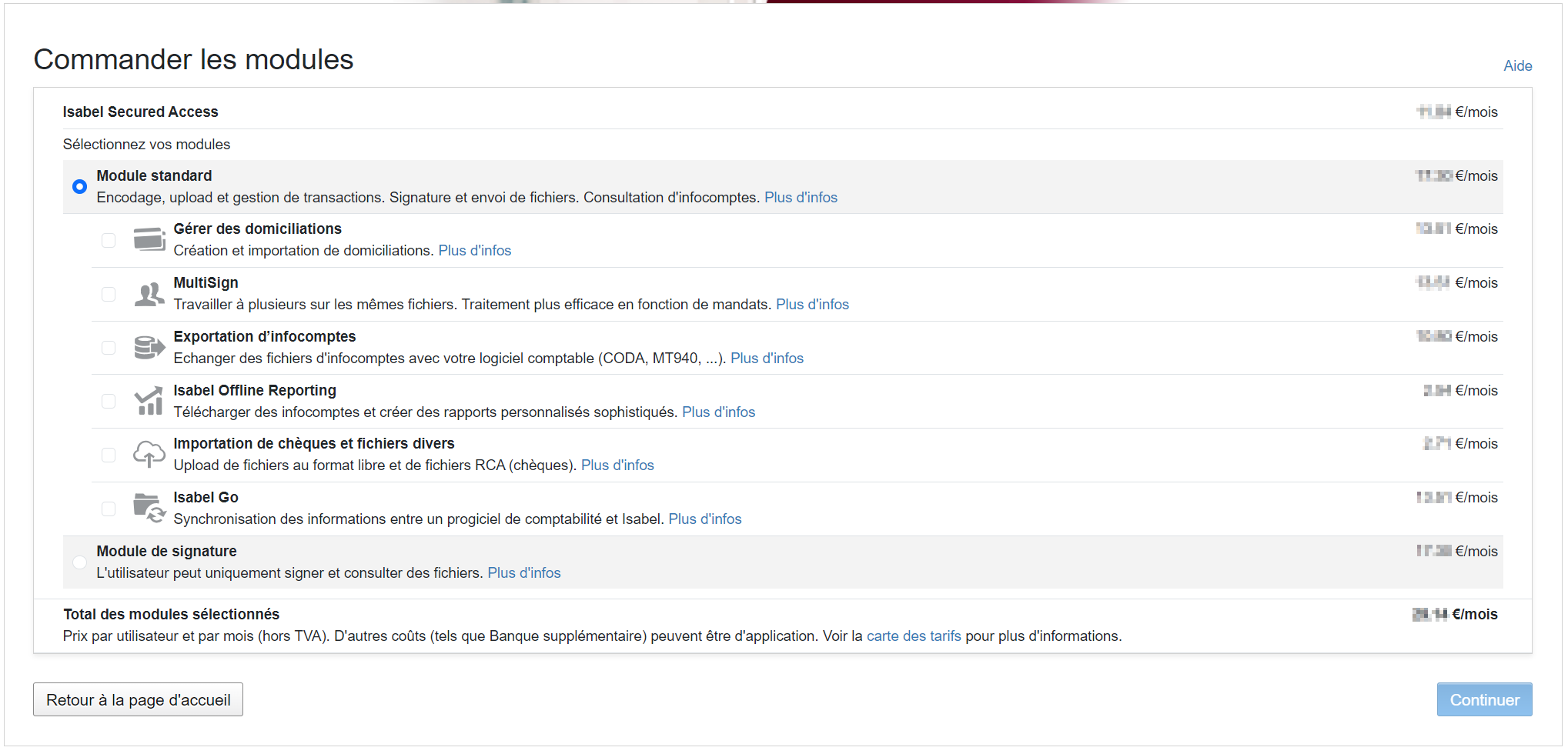
Task: Click the MultiSign users icon
Action: (149, 294)
